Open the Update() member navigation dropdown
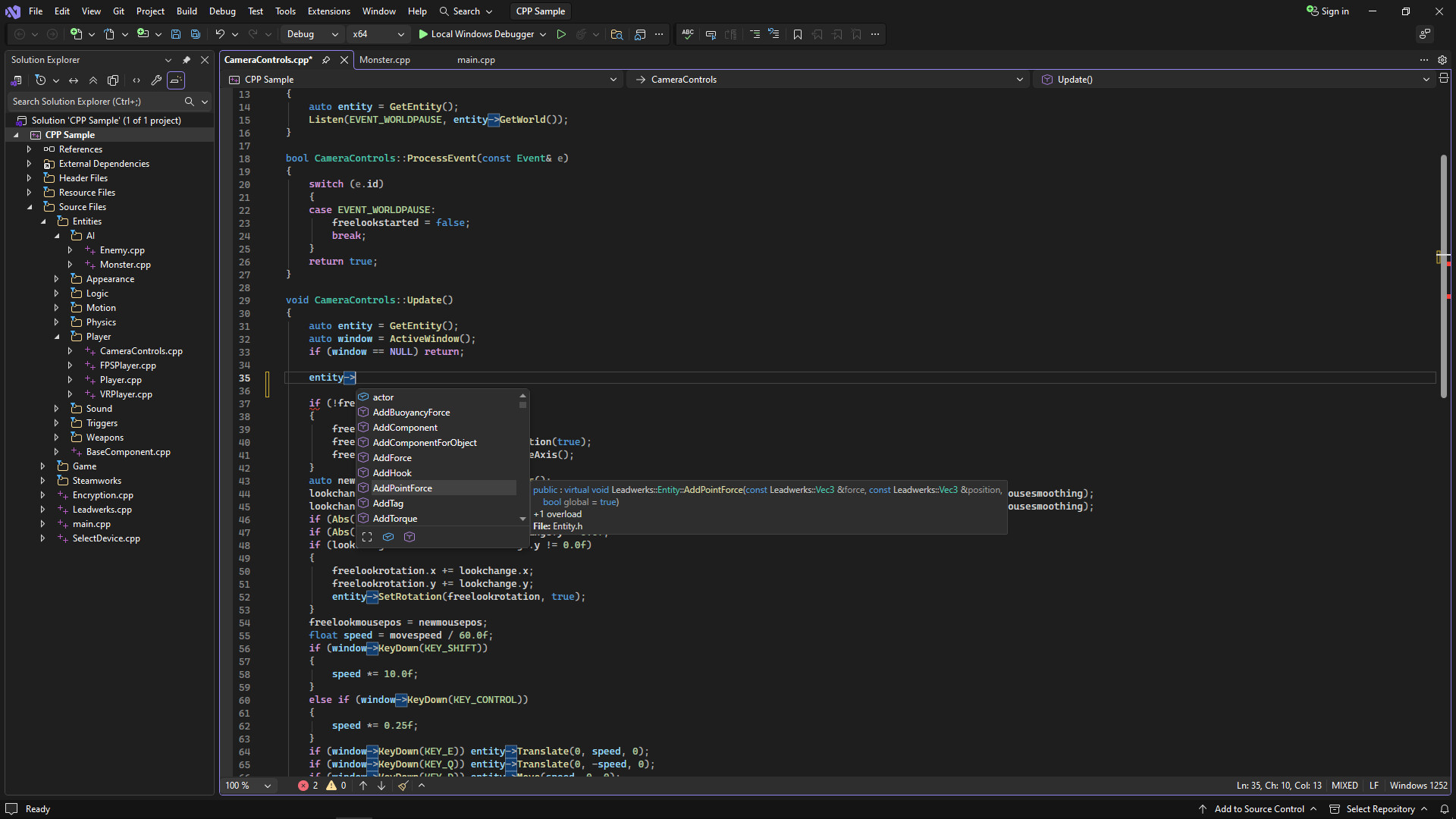The width and height of the screenshot is (1456, 819). coord(1425,79)
